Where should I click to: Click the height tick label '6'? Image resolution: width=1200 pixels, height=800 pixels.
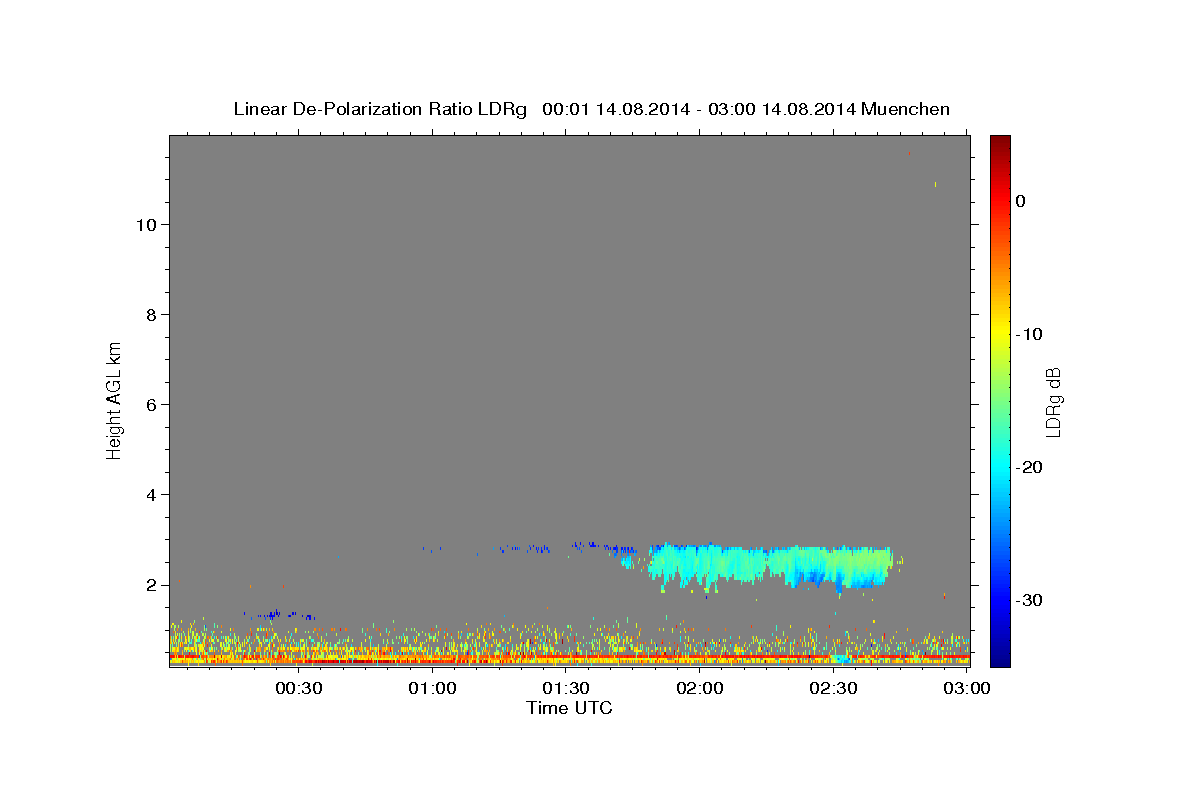click(x=149, y=404)
